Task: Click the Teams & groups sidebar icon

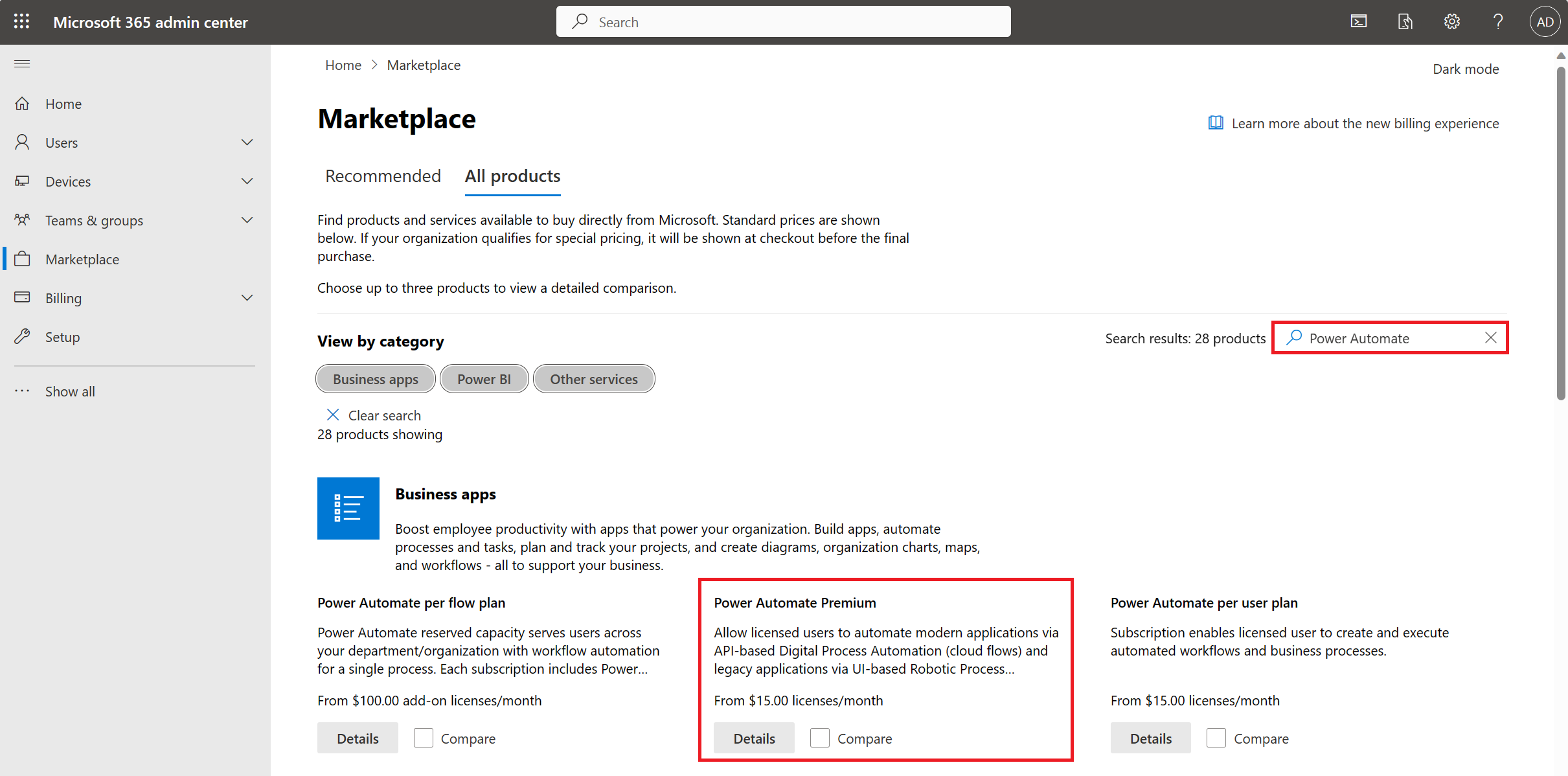Action: click(x=23, y=219)
